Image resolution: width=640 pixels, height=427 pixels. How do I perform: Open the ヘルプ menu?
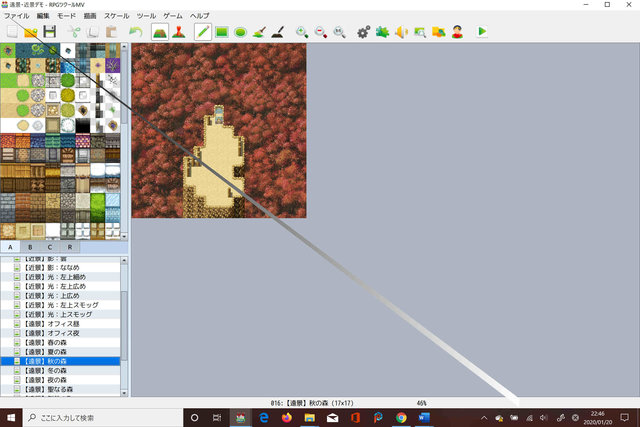pyautogui.click(x=200, y=16)
